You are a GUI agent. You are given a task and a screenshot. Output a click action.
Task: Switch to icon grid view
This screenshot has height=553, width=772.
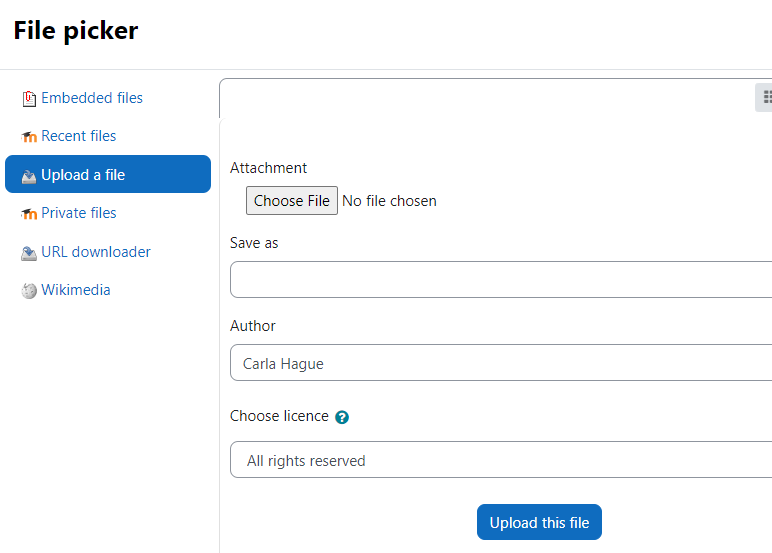pos(765,98)
